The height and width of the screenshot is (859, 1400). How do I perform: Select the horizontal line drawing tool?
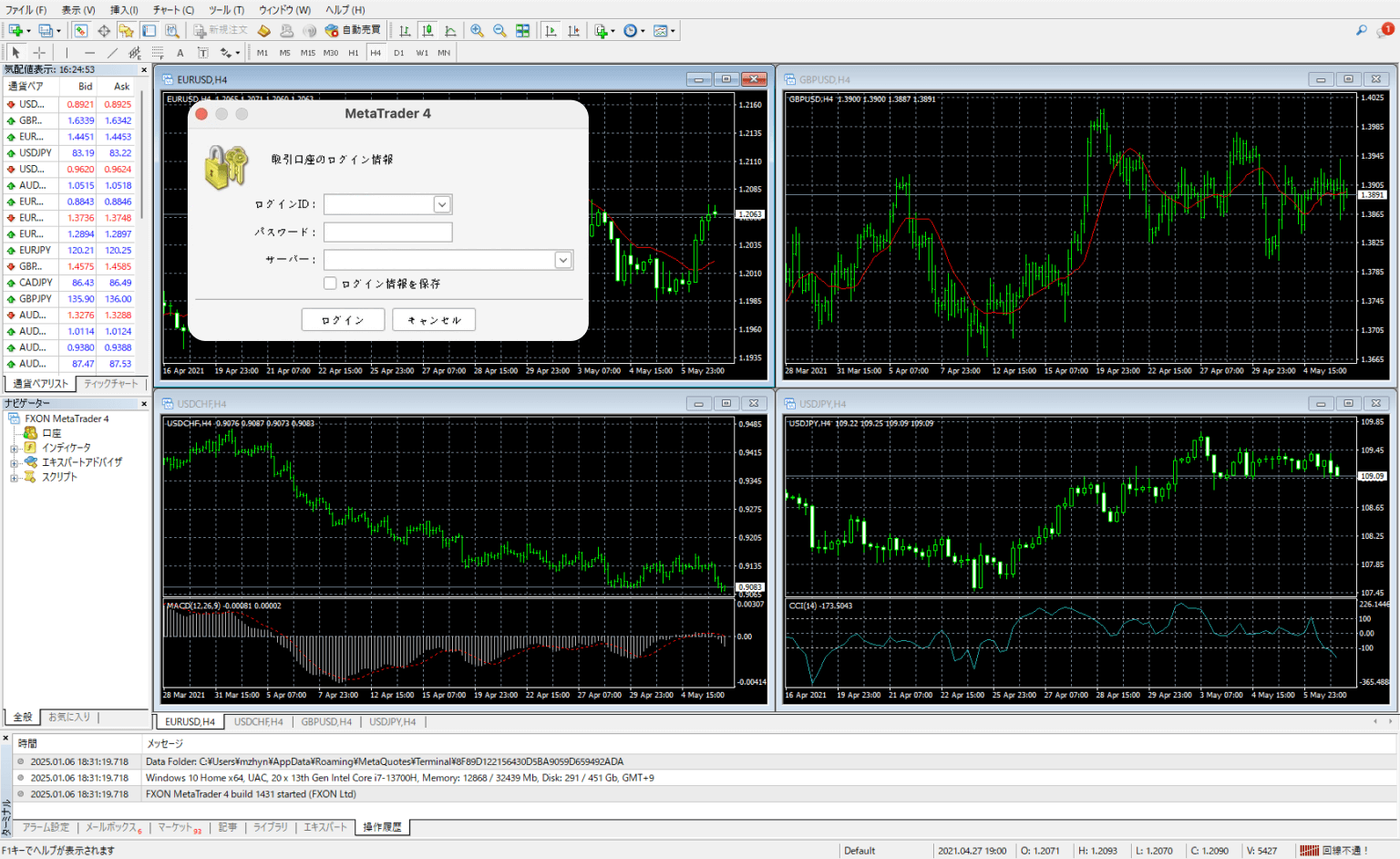89,53
